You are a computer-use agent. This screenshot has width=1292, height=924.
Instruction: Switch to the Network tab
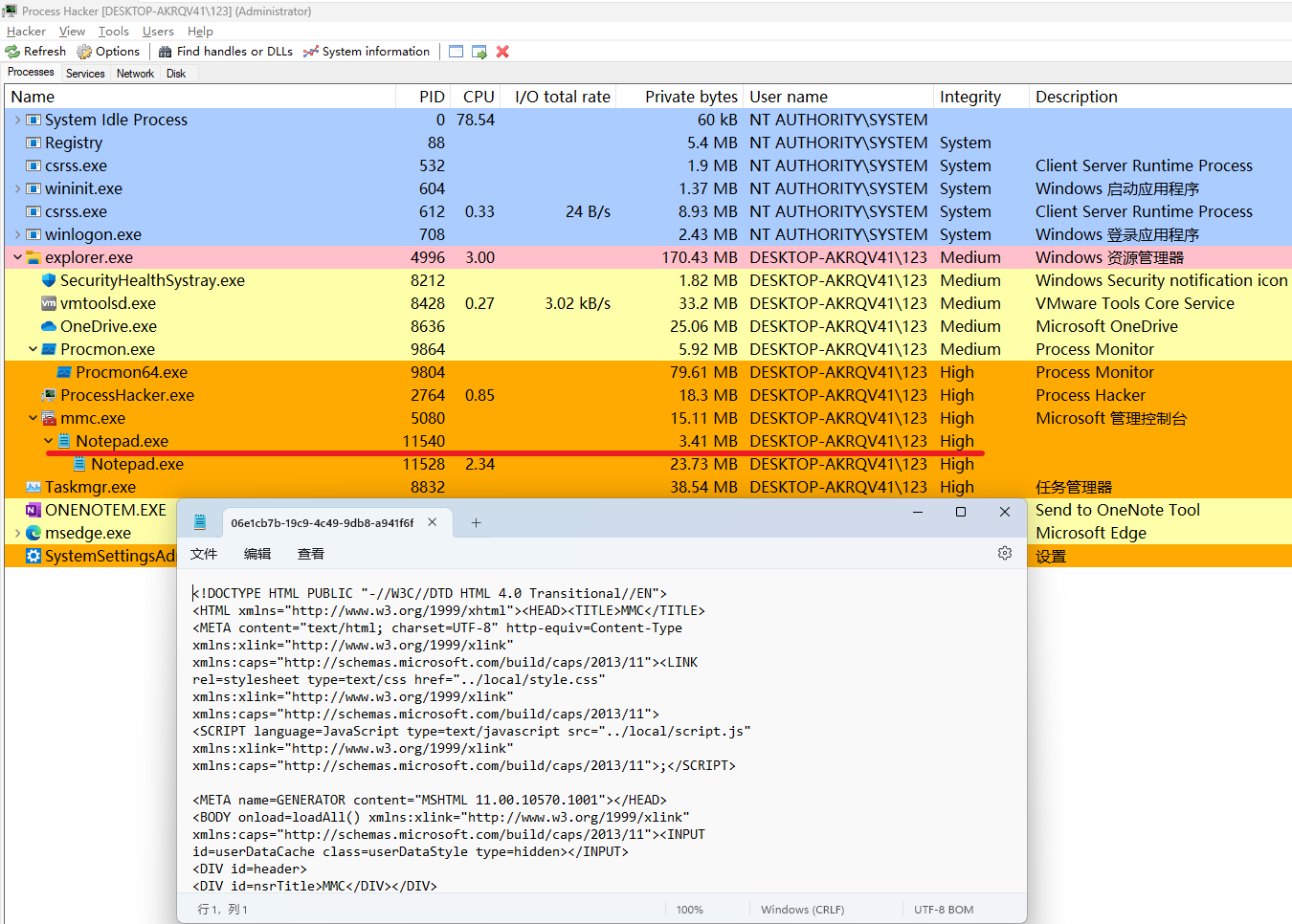tap(135, 74)
